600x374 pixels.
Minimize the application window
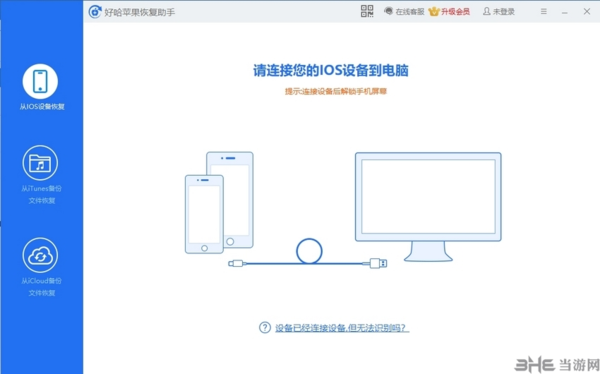pyautogui.click(x=564, y=12)
